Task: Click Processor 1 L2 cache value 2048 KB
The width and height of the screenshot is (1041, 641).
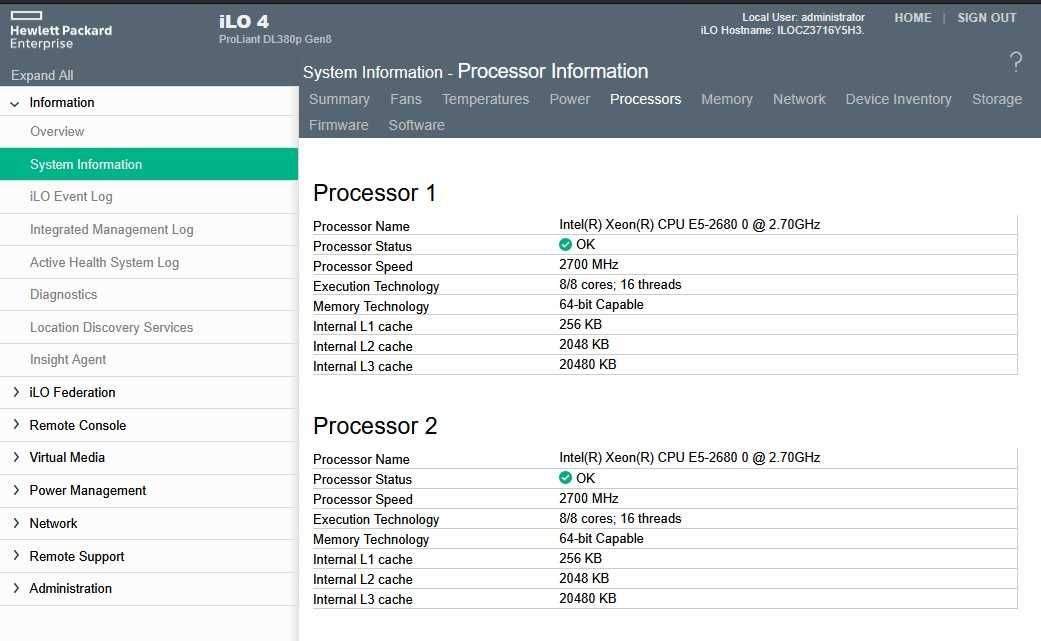Action: point(584,344)
